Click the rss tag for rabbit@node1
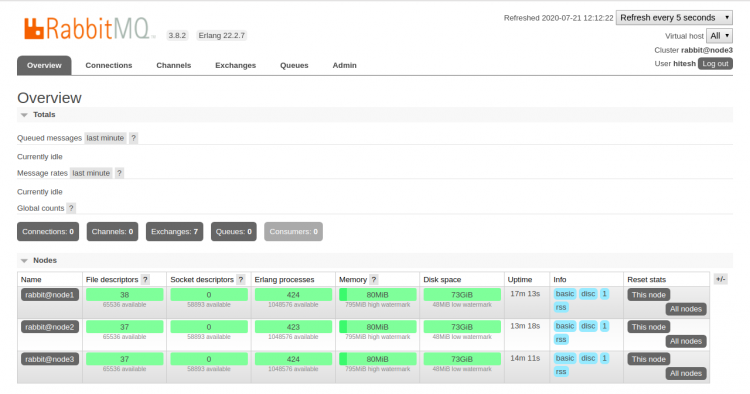The width and height of the screenshot is (750, 394). pyautogui.click(x=561, y=307)
